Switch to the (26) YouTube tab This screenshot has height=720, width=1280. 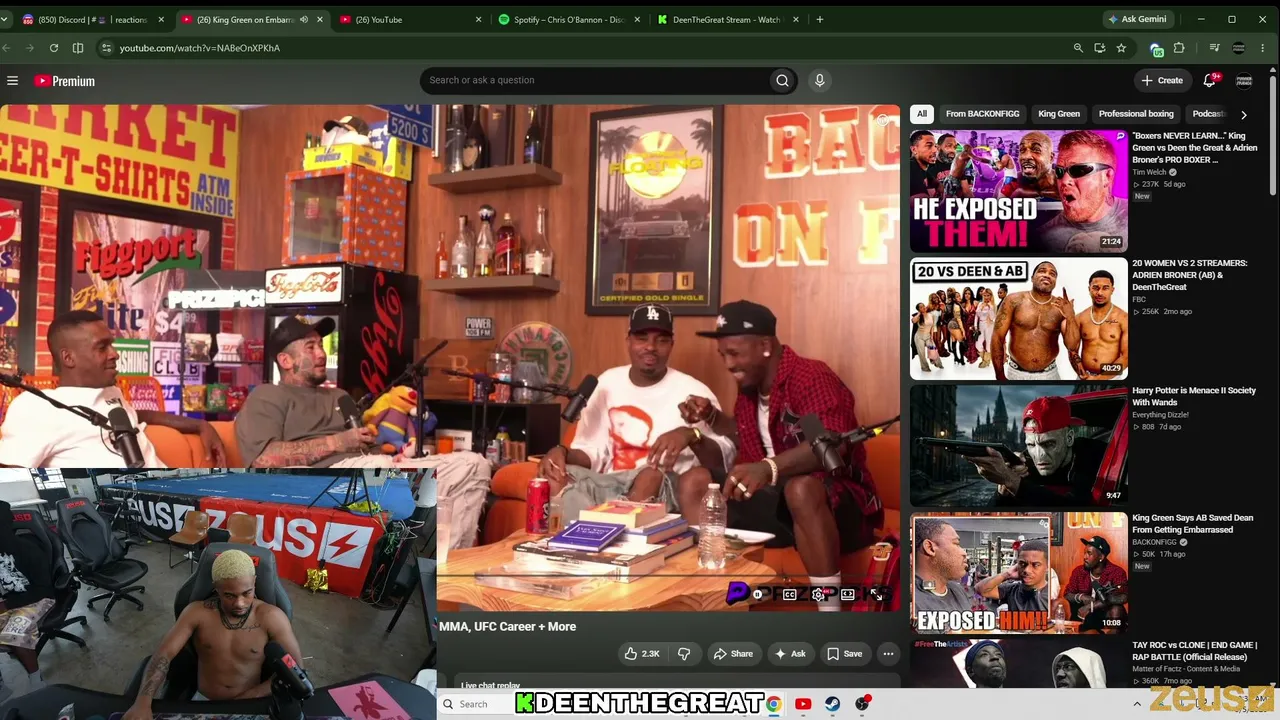click(408, 19)
